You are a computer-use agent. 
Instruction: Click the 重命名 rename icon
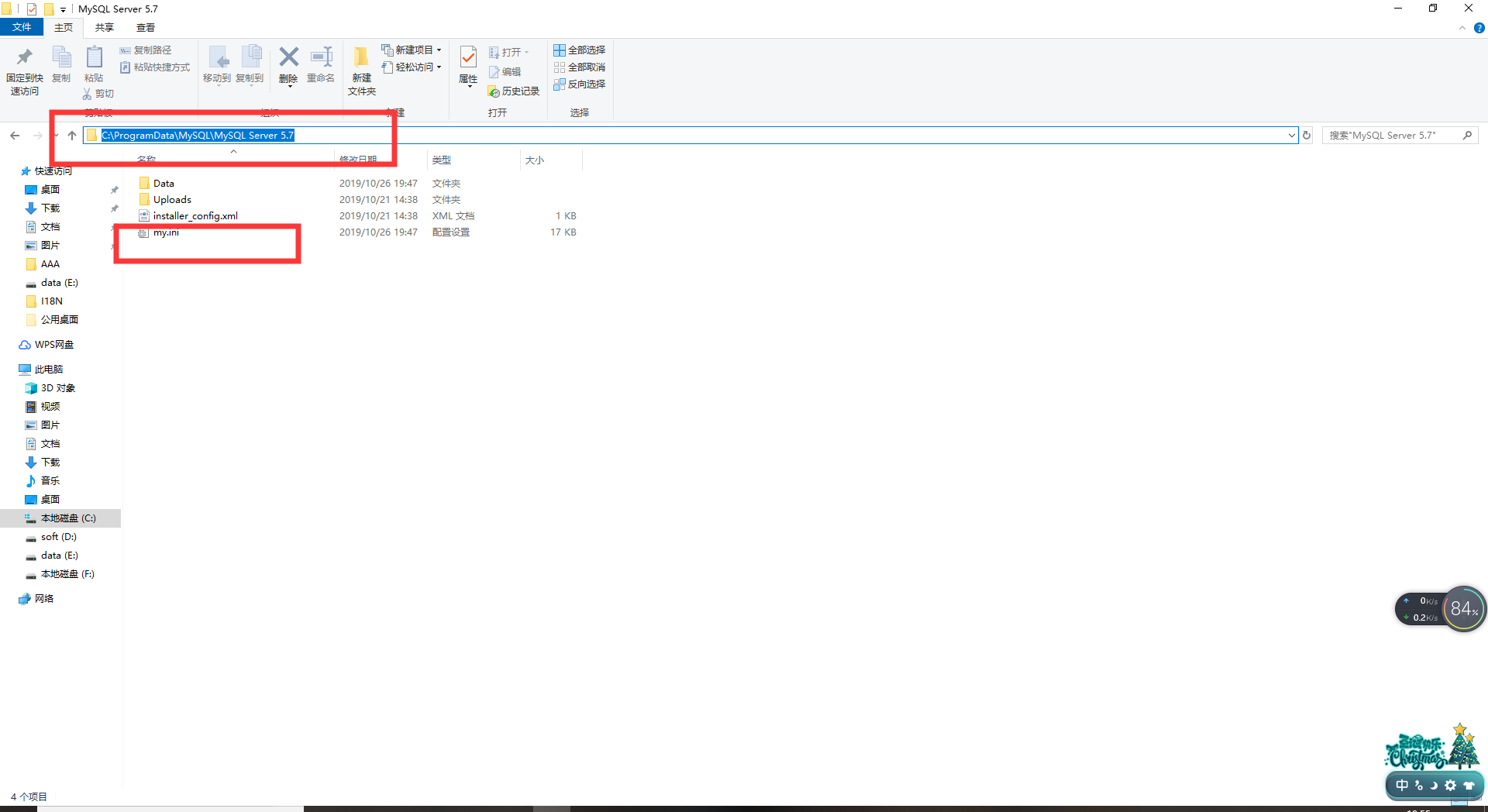(321, 57)
